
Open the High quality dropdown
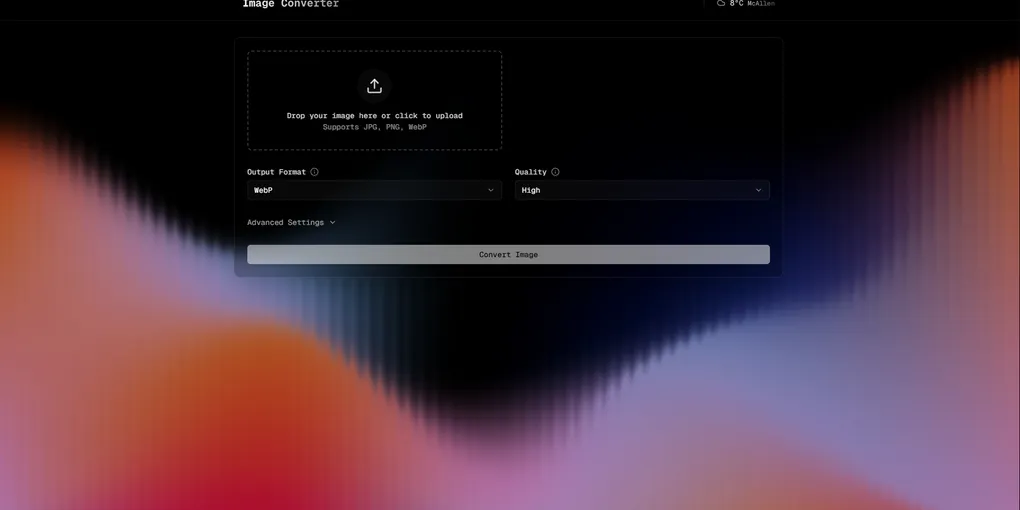pos(642,190)
